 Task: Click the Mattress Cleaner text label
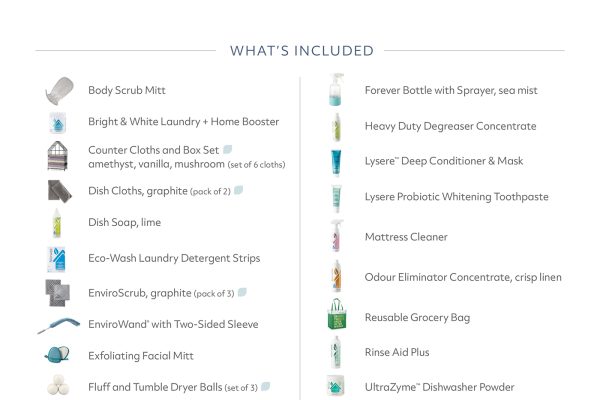coord(406,237)
